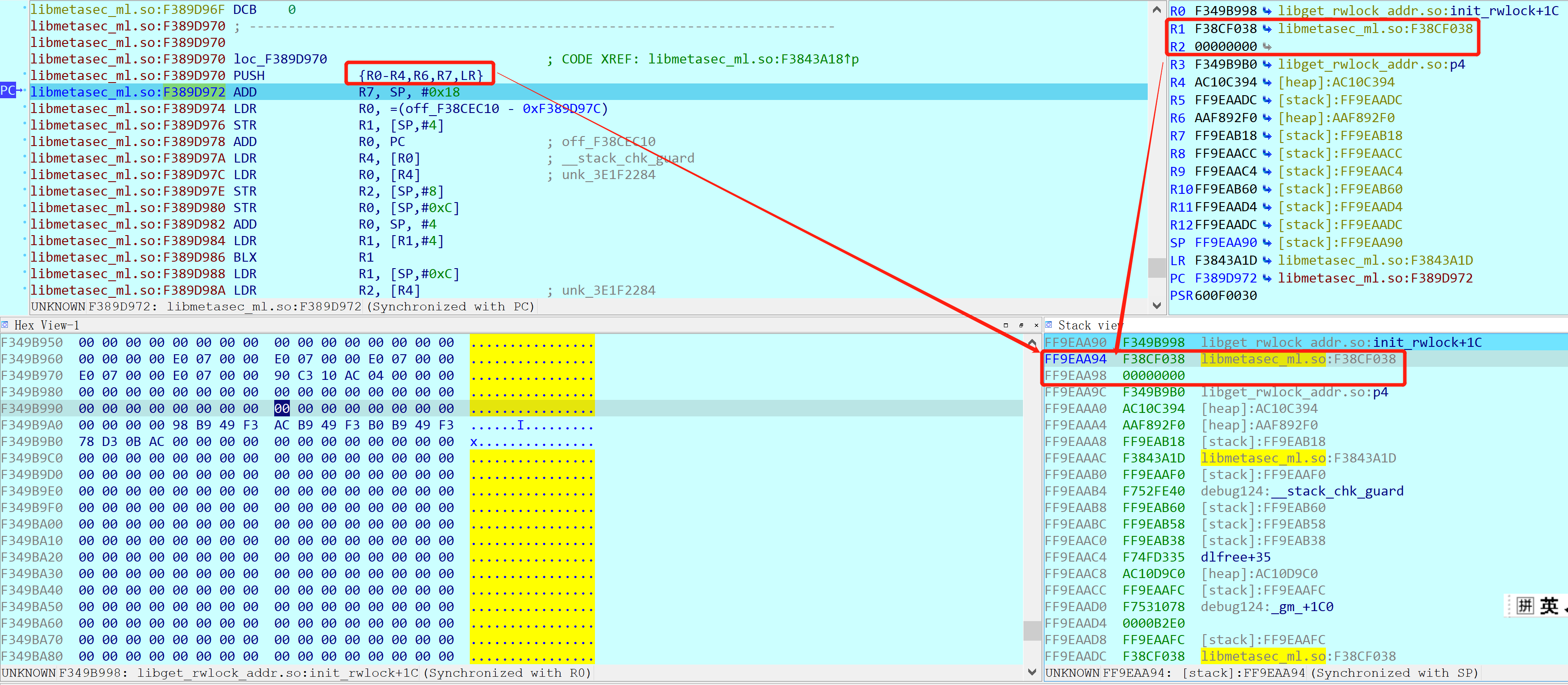The height and width of the screenshot is (685, 1568).
Task: Maximize the Hex View-1 panel
Action: point(1006,325)
